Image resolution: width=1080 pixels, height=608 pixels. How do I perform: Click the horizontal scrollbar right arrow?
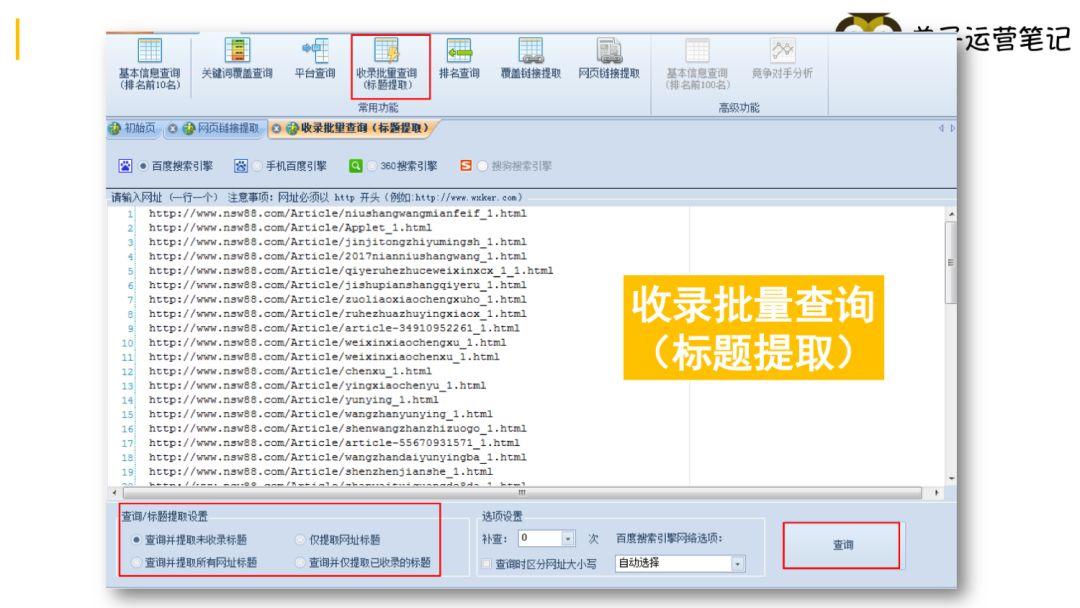click(937, 492)
